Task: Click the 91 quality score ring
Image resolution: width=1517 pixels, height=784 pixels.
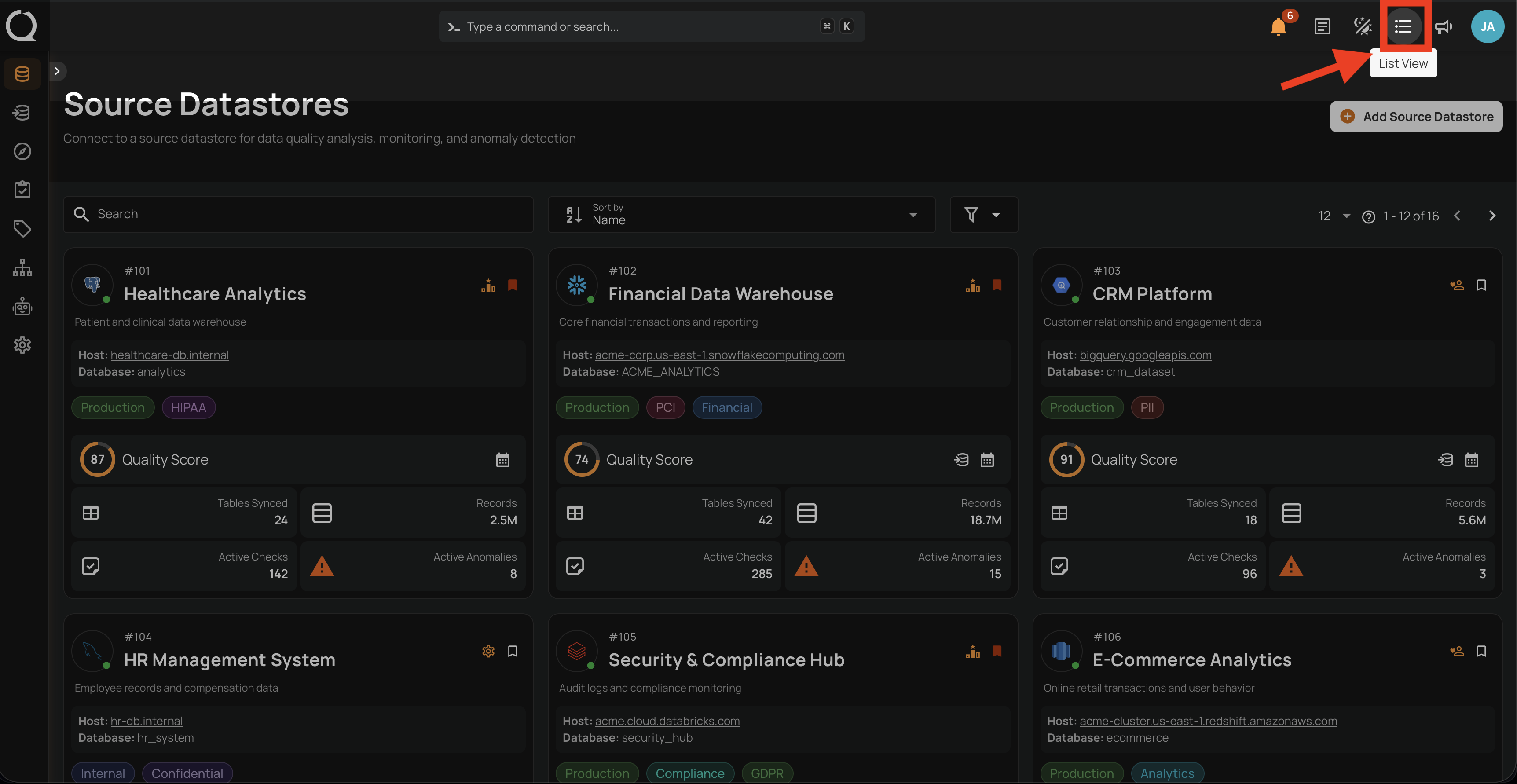Action: pyautogui.click(x=1066, y=459)
